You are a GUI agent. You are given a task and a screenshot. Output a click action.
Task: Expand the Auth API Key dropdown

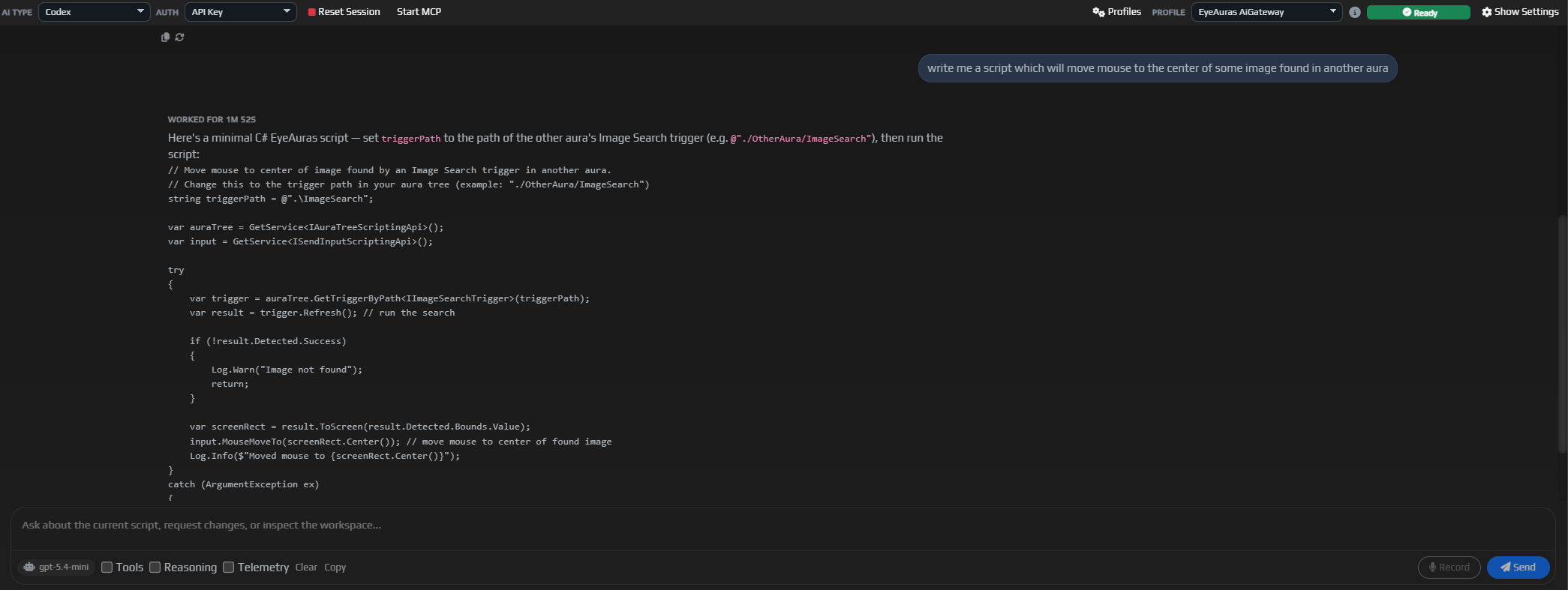click(x=240, y=12)
